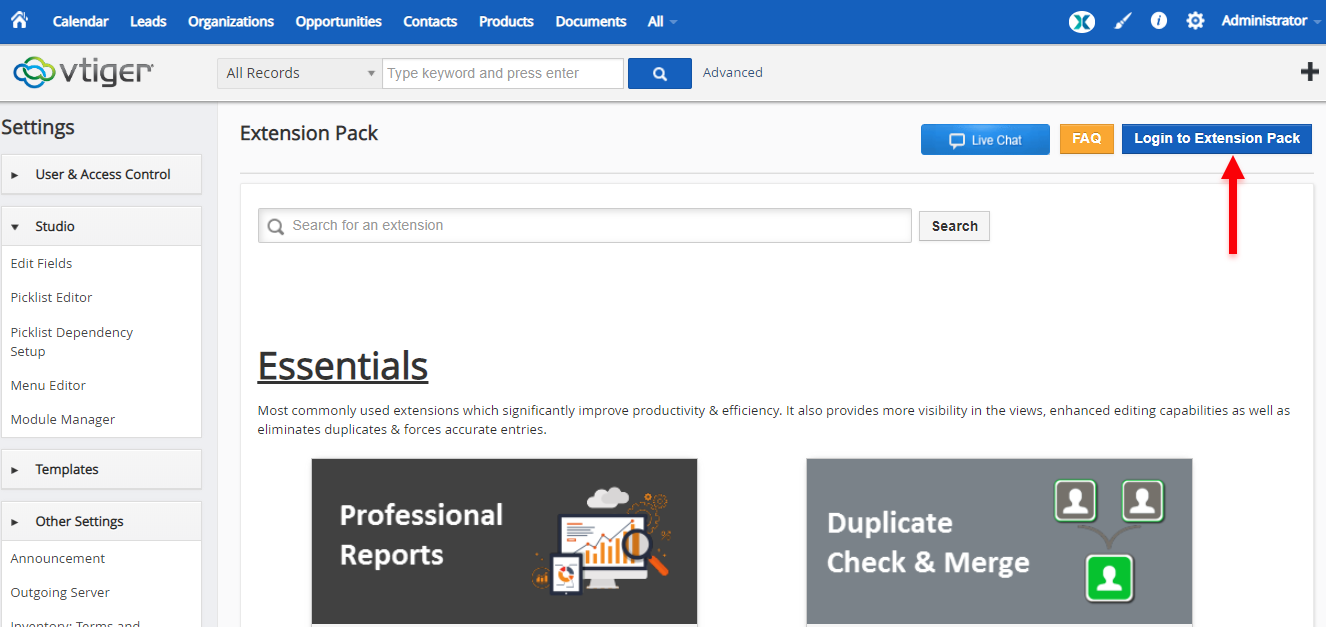Open the Picklist Editor link
The image size is (1326, 627).
[51, 297]
